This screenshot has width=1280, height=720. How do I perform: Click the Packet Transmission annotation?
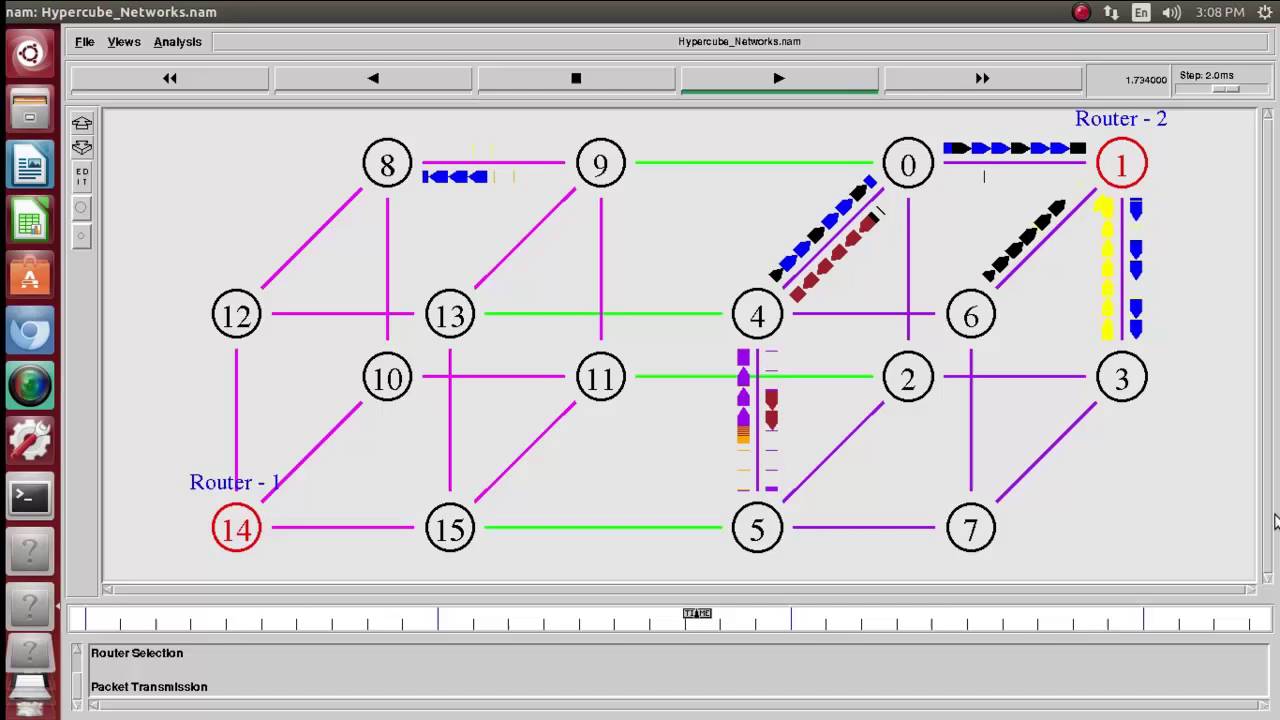[149, 687]
